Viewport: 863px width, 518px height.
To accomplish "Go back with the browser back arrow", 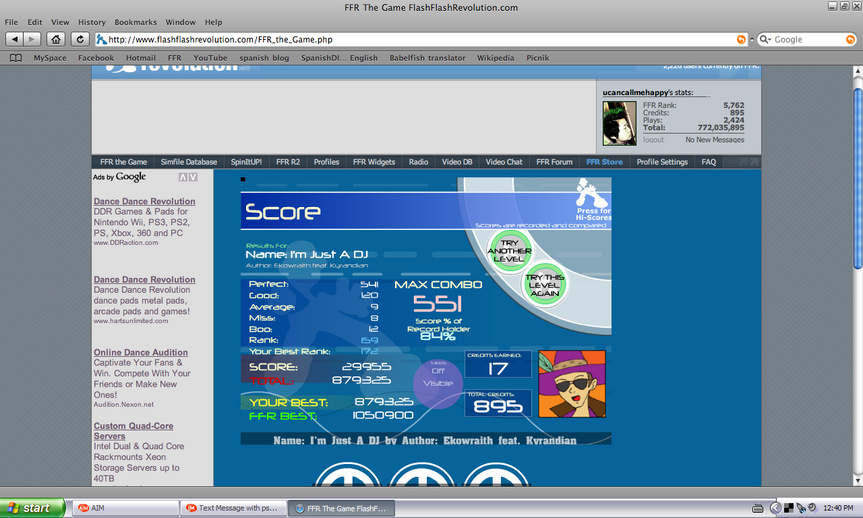I will (x=15, y=39).
